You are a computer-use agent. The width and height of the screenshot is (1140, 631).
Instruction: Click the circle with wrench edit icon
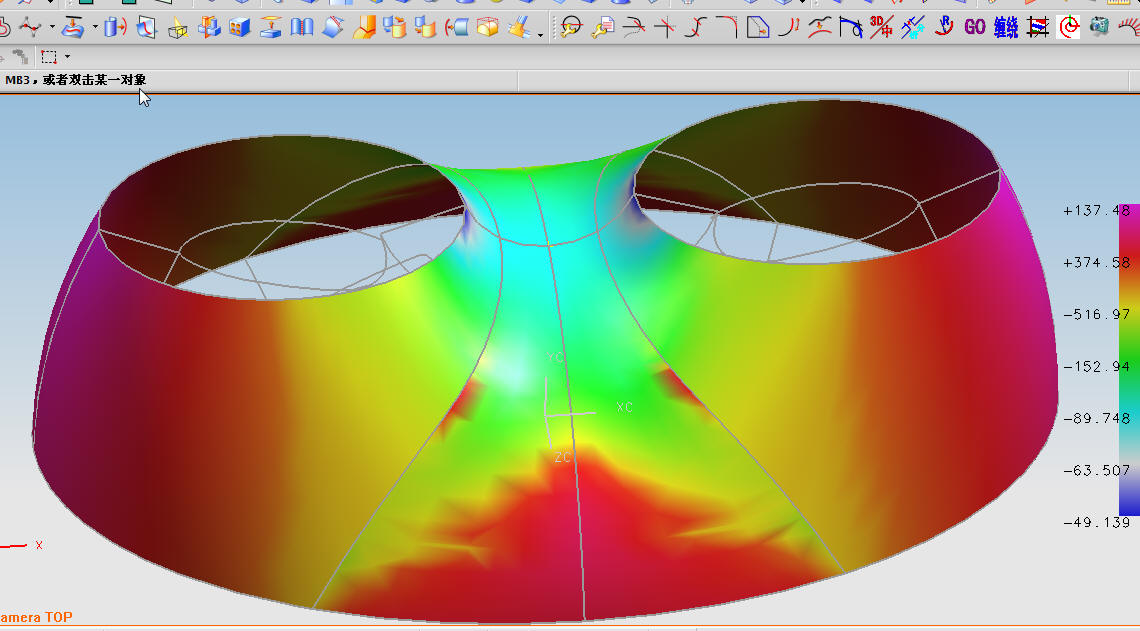[x=572, y=28]
